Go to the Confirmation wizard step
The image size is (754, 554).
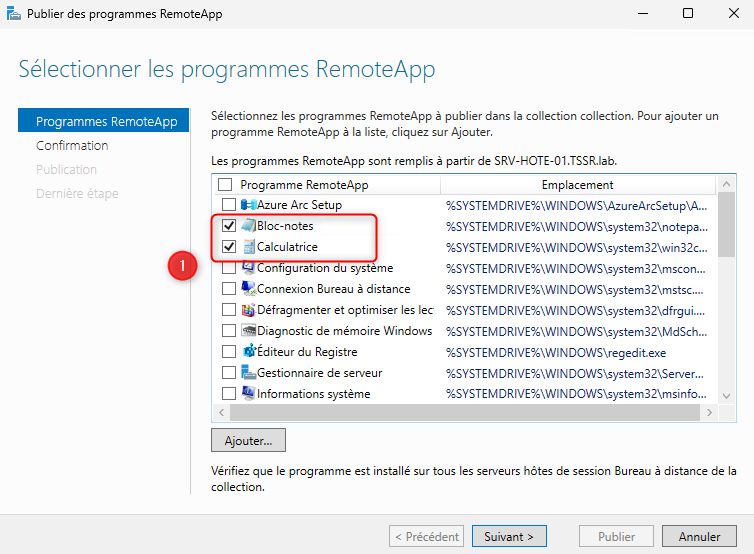[x=72, y=145]
